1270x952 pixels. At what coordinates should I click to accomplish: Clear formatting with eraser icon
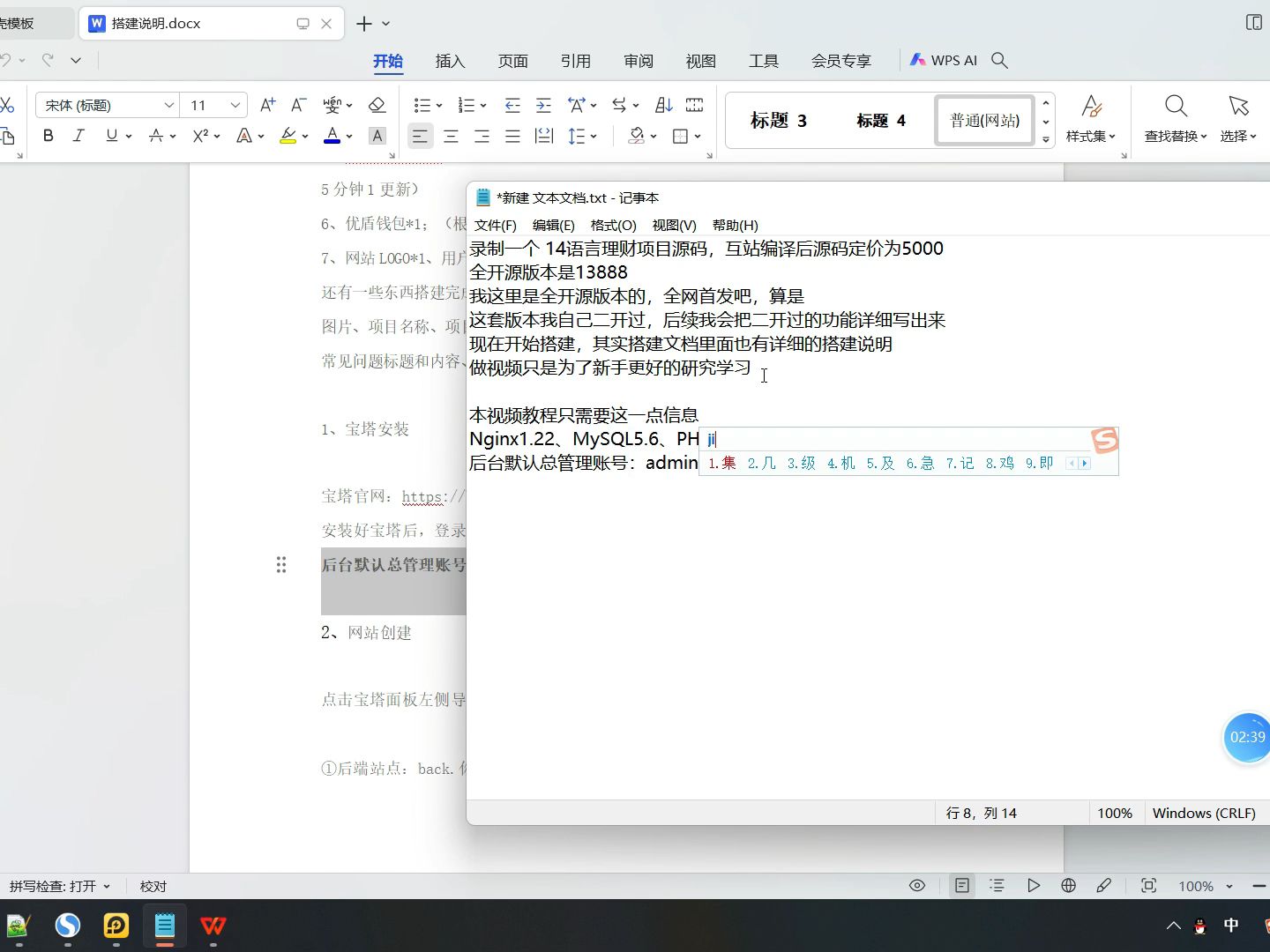(x=377, y=105)
